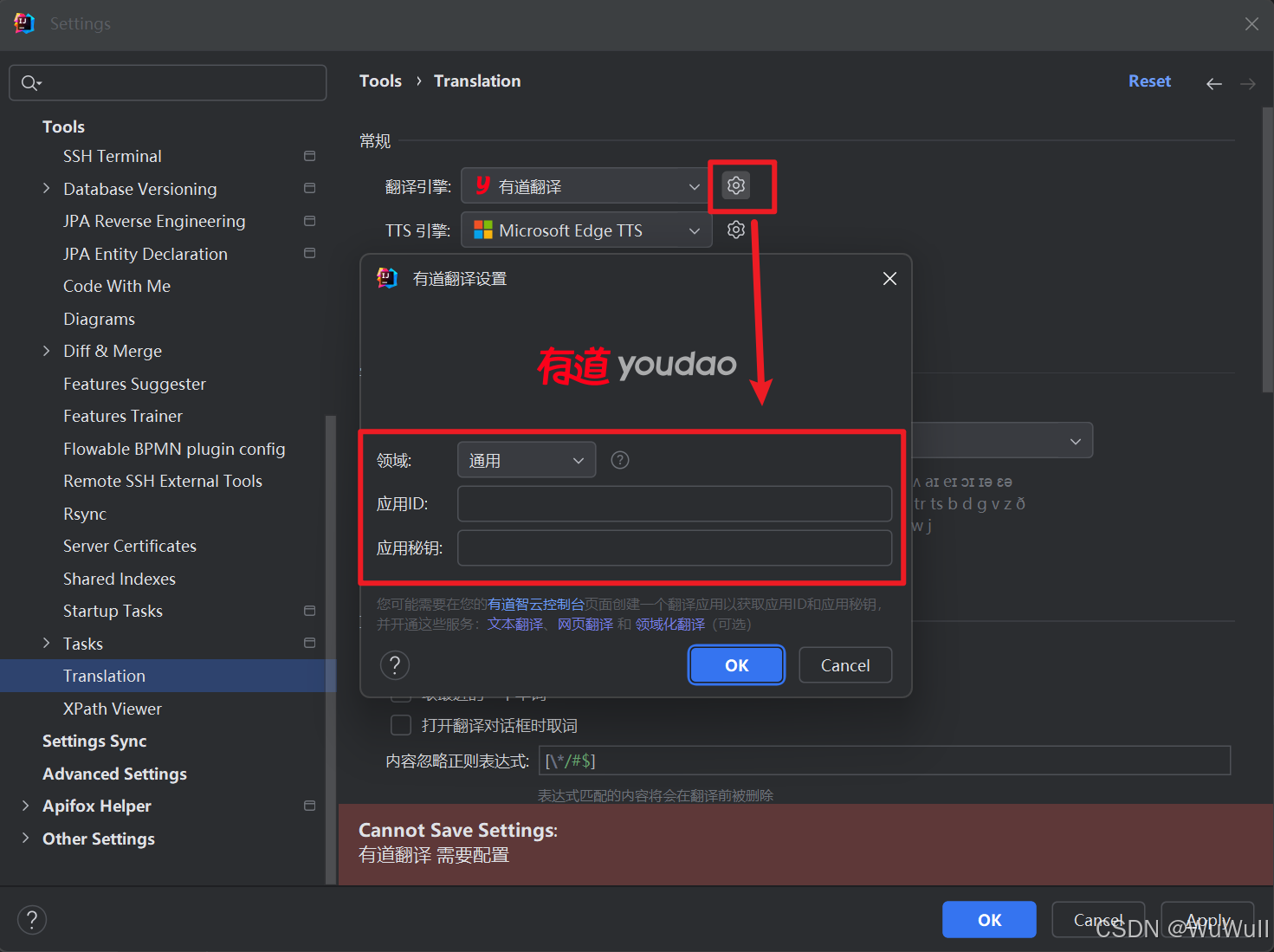Click the Tools breadcrumb
This screenshot has width=1274, height=952.
(380, 81)
